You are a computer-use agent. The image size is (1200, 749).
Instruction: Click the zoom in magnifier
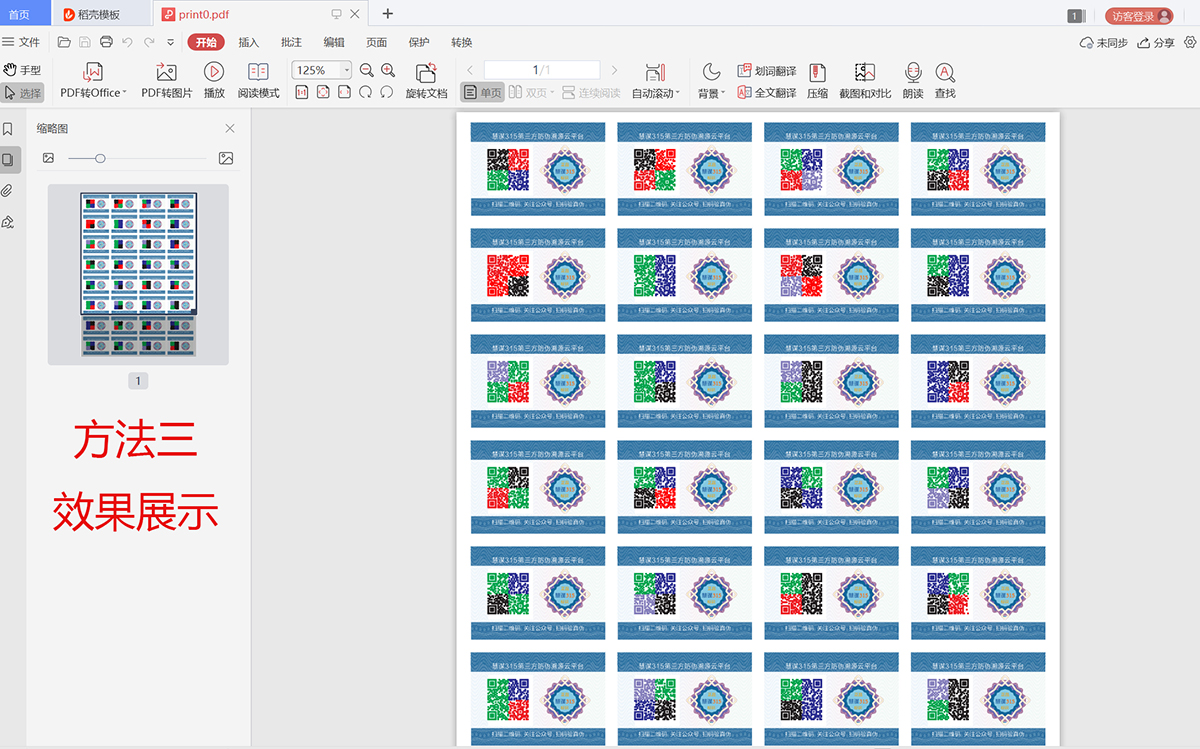point(388,70)
